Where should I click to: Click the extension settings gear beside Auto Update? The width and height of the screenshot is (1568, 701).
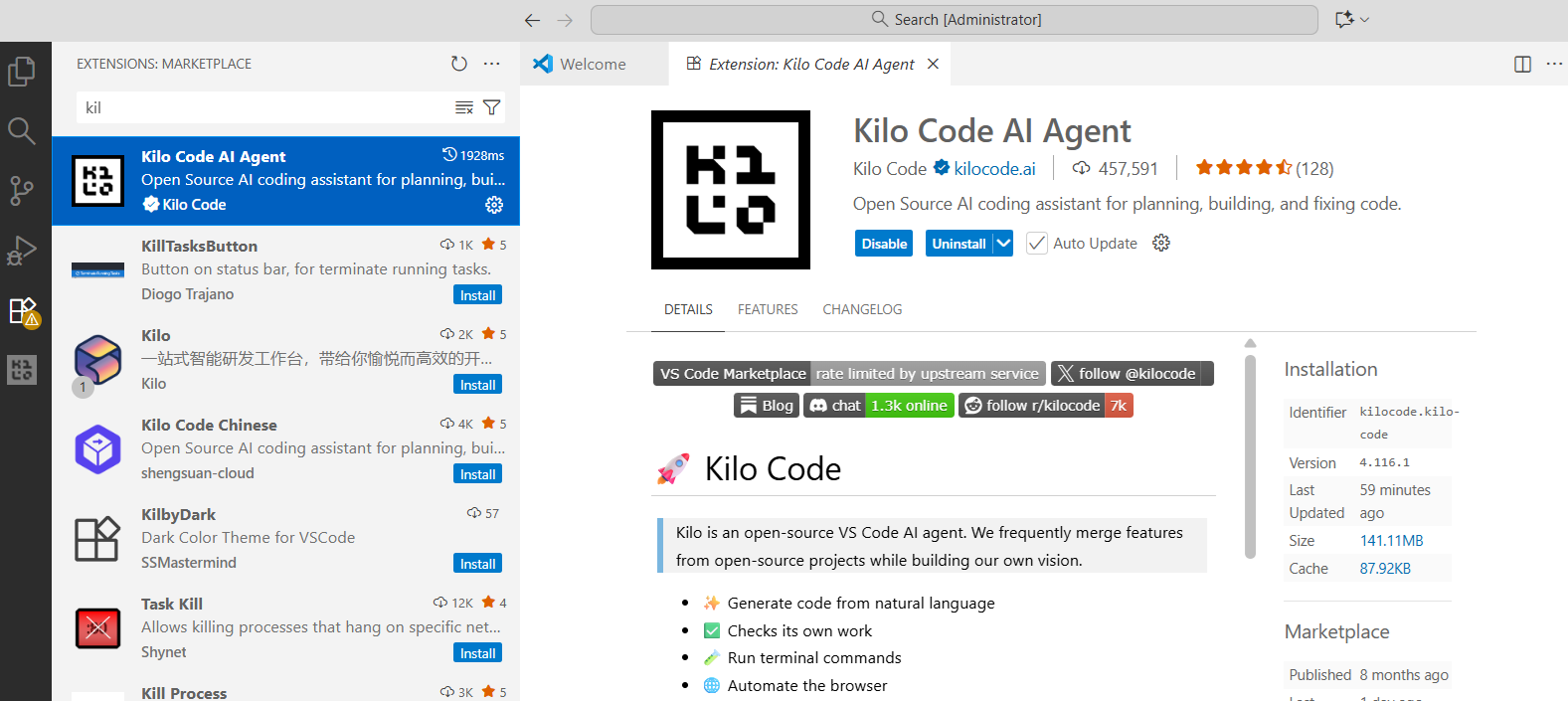coord(1161,243)
